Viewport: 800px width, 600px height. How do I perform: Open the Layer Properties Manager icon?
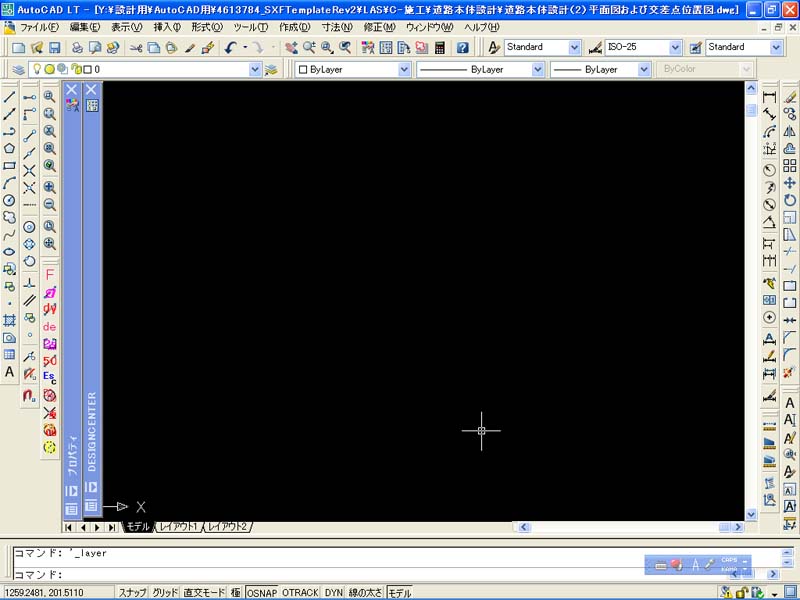(x=18, y=69)
